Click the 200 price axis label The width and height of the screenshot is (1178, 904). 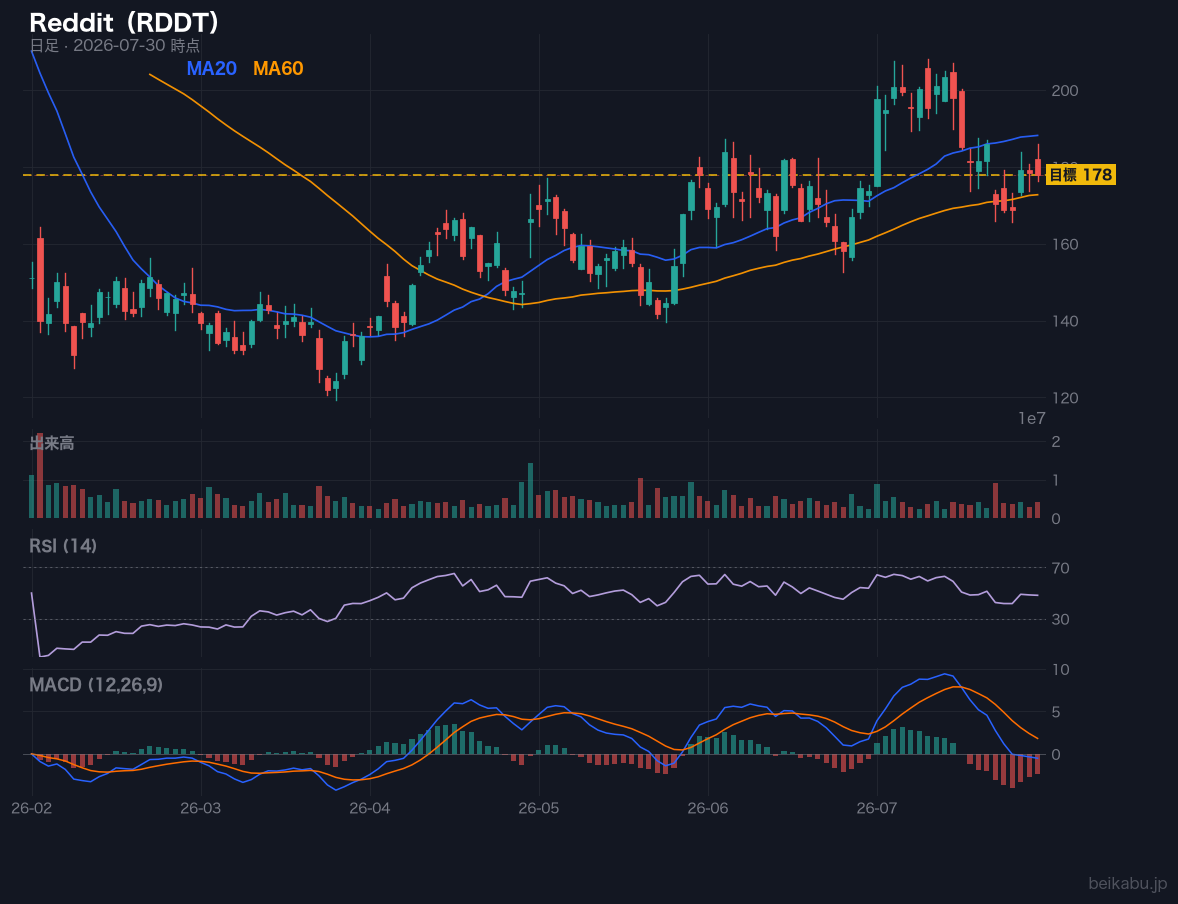(1065, 91)
